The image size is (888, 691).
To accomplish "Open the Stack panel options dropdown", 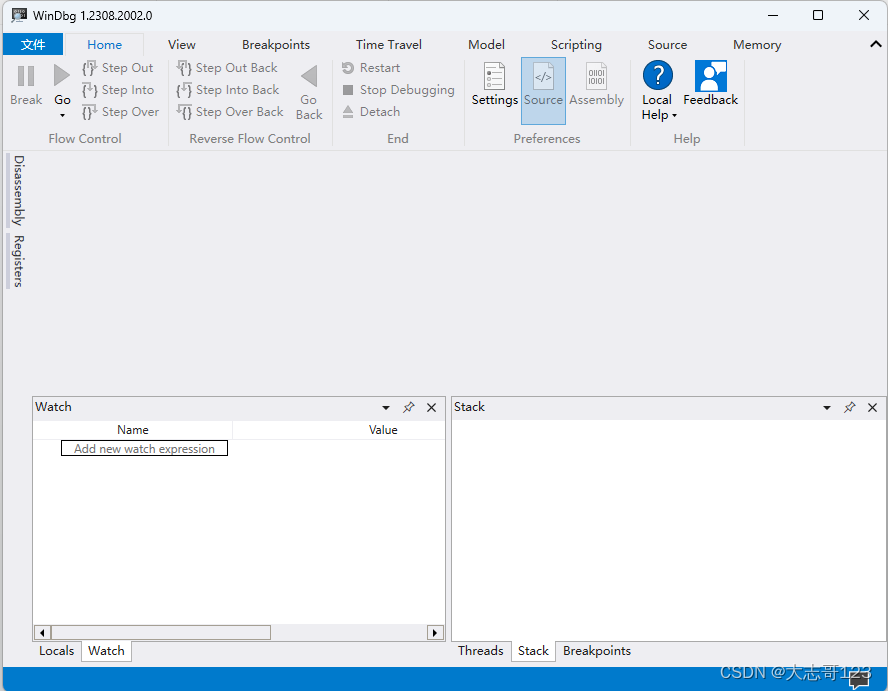I will [x=827, y=408].
